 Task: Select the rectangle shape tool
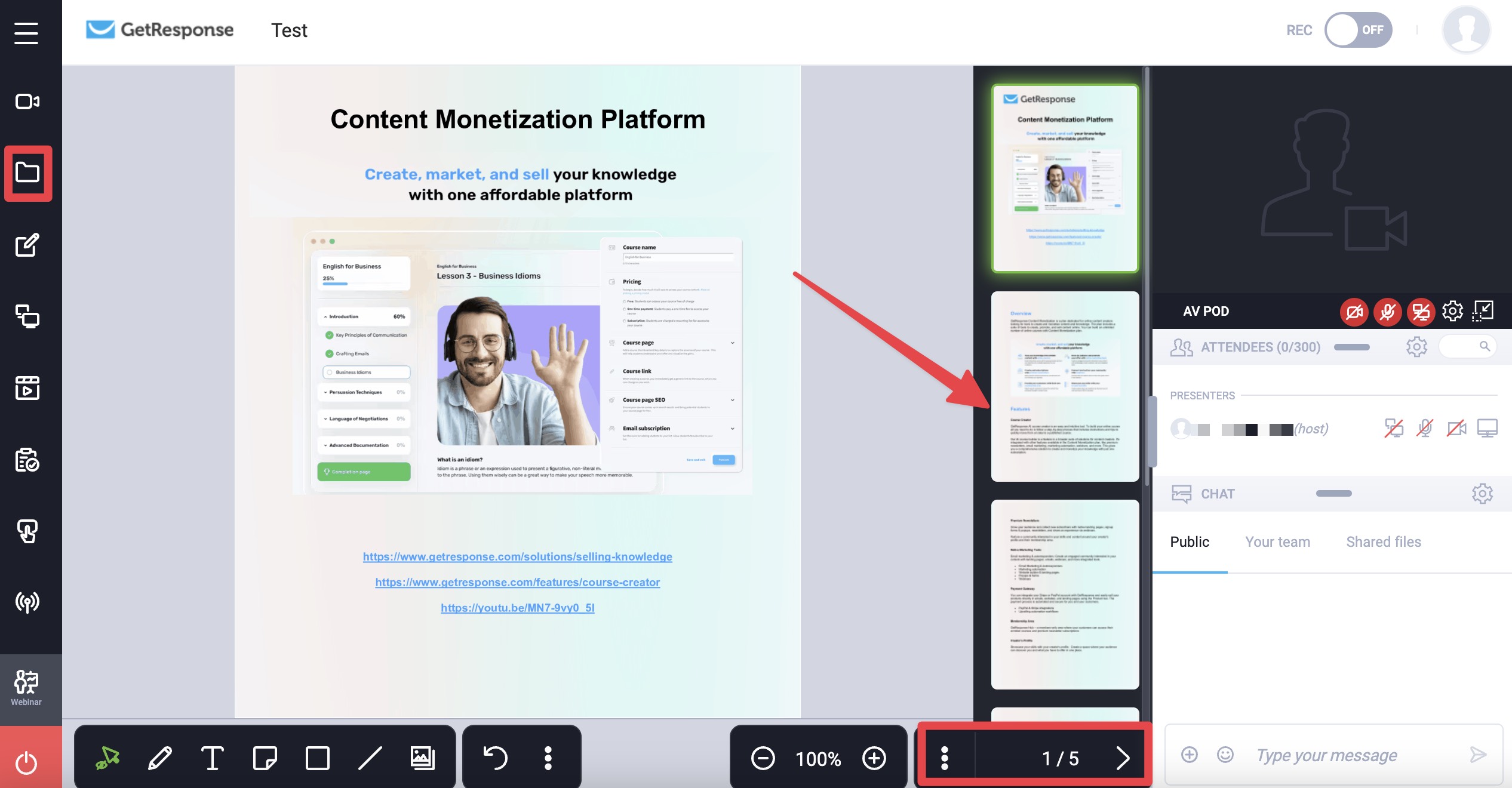318,758
